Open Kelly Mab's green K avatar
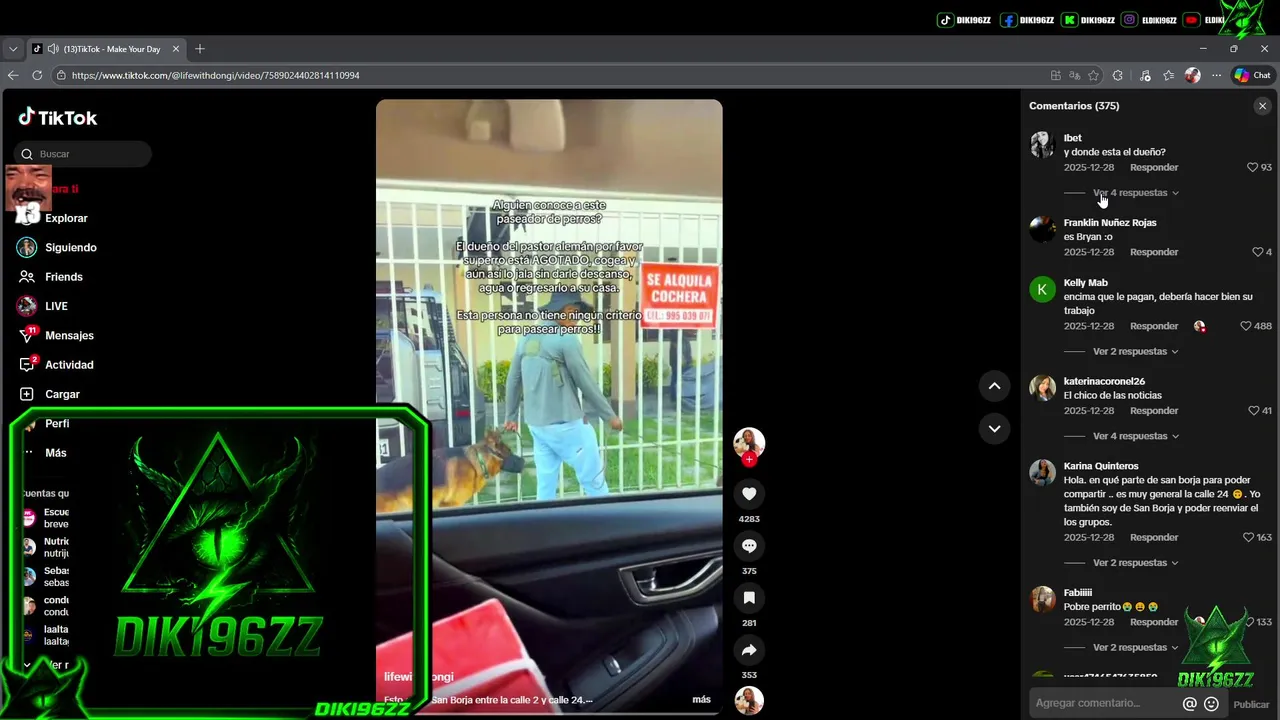The height and width of the screenshot is (720, 1280). [1042, 290]
